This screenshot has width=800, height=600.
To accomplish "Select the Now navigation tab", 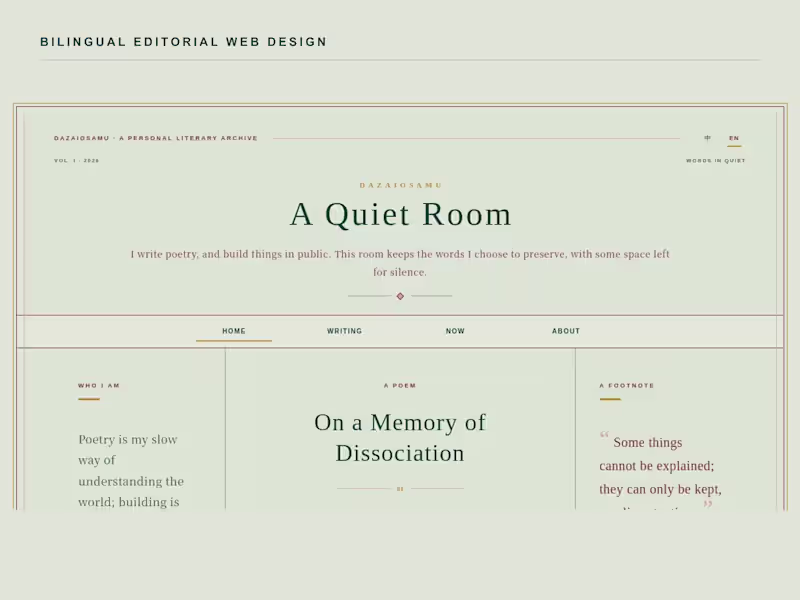I will [x=455, y=331].
